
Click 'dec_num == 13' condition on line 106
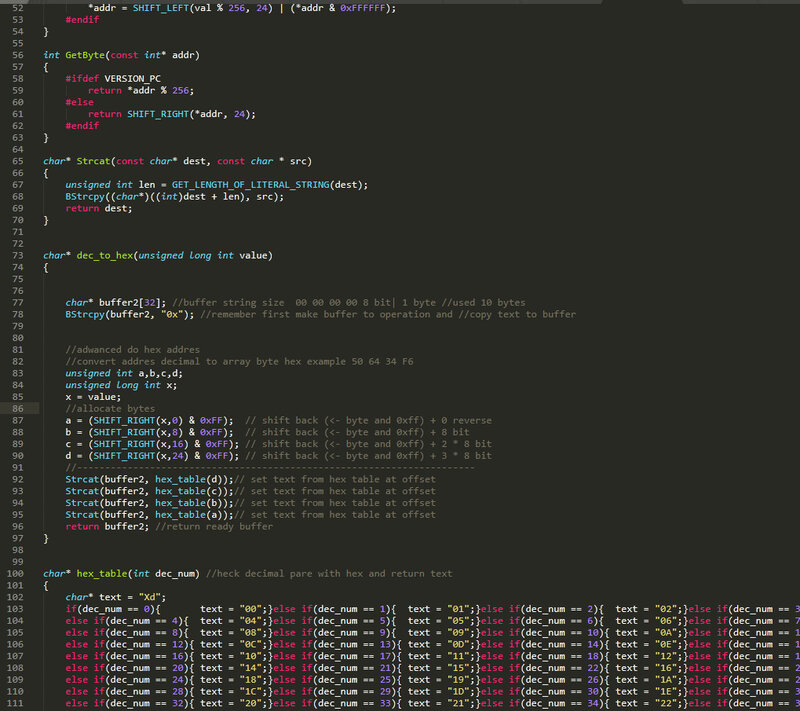click(x=354, y=644)
